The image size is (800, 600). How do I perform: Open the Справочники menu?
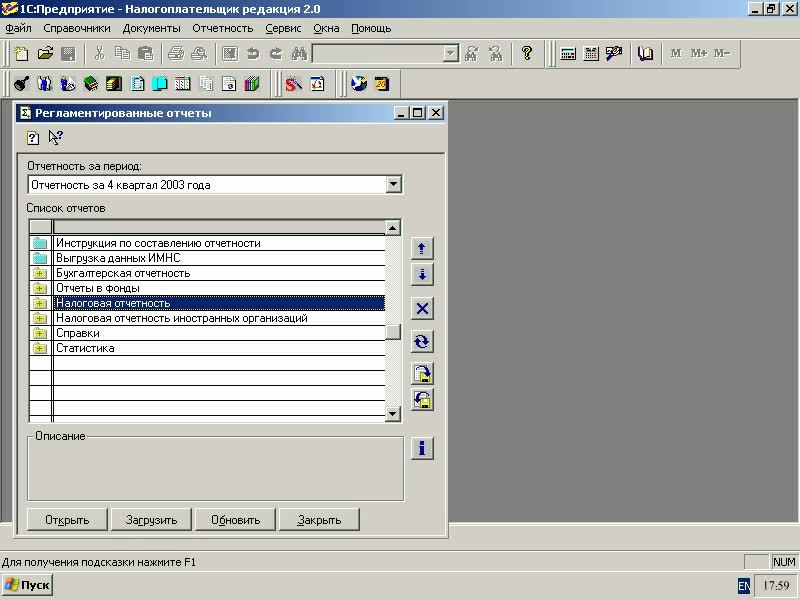point(77,28)
